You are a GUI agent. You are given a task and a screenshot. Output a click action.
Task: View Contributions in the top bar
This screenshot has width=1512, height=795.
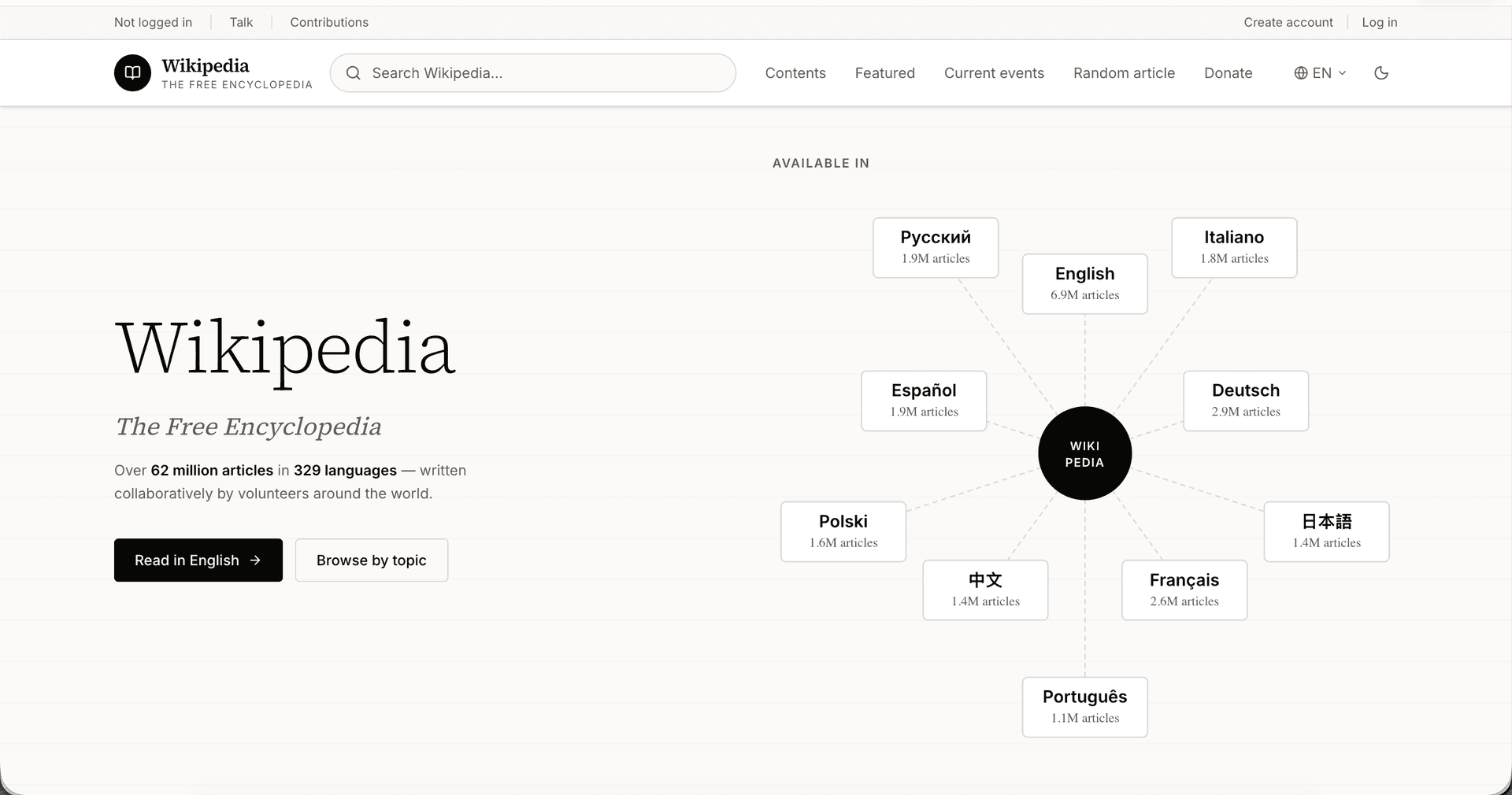point(329,22)
